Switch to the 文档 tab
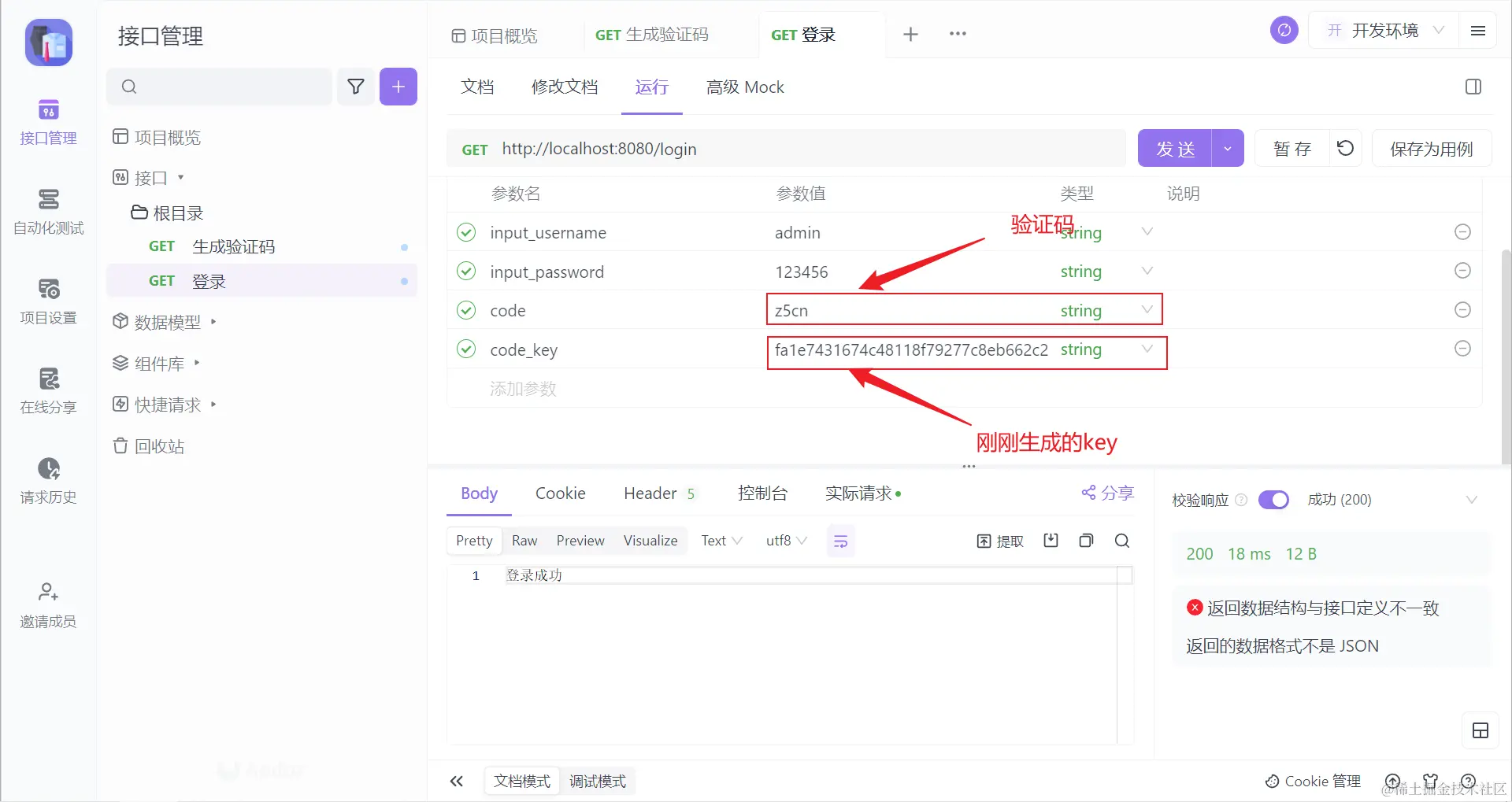The width and height of the screenshot is (1512, 802). [477, 87]
